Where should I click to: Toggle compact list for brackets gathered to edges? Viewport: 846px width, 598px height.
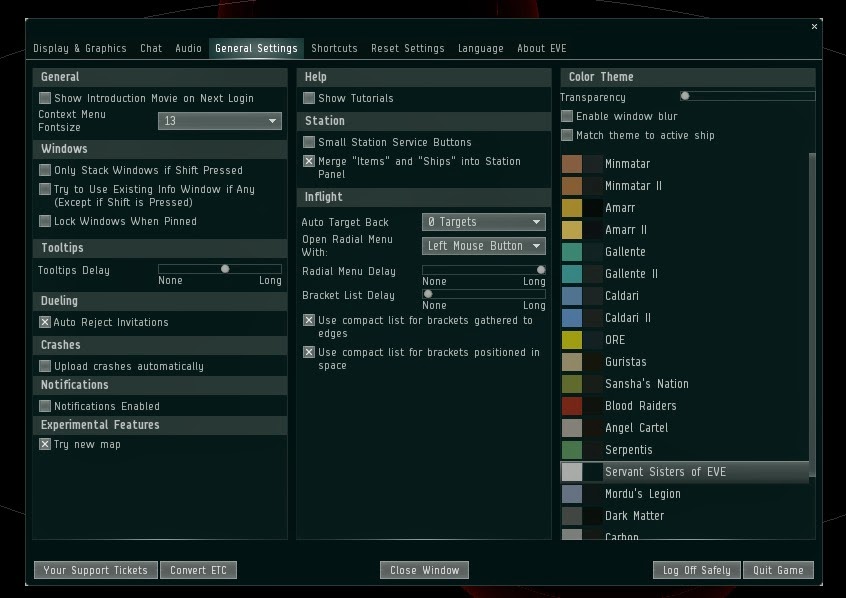(309, 320)
